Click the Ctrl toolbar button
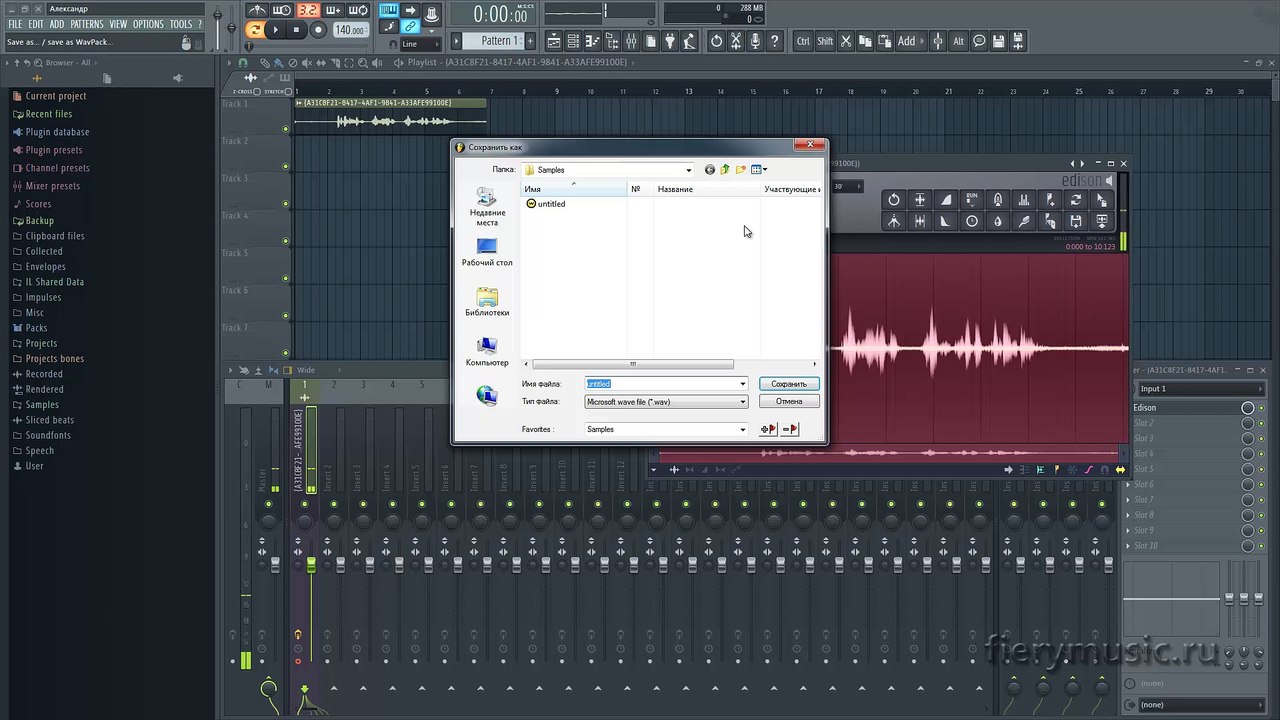 803,41
